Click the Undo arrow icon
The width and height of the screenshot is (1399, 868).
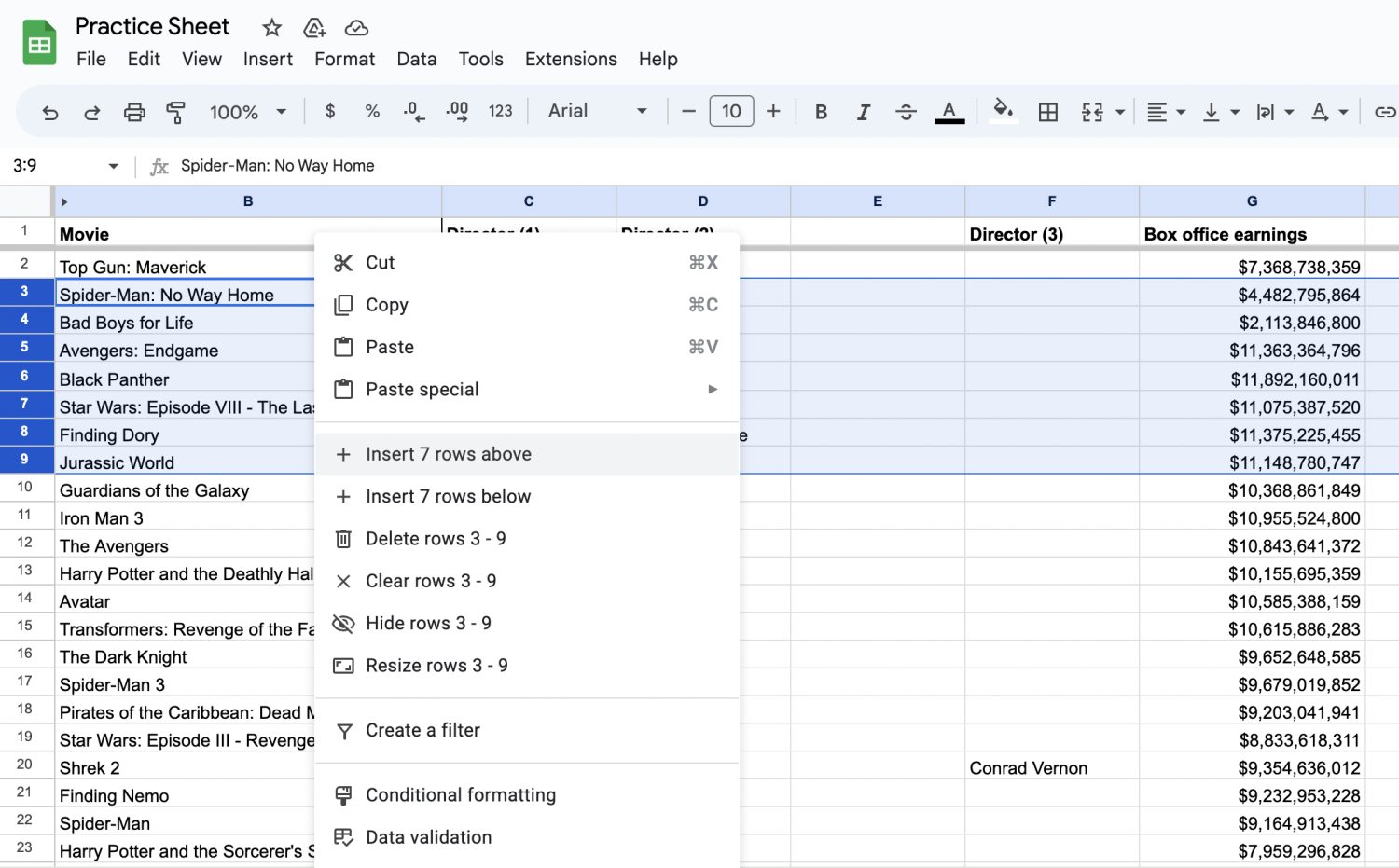[50, 112]
